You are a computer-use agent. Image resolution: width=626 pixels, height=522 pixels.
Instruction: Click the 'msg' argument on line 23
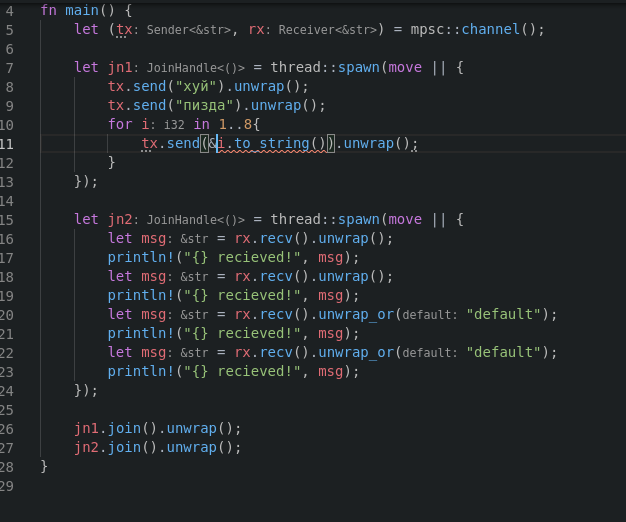(x=331, y=371)
